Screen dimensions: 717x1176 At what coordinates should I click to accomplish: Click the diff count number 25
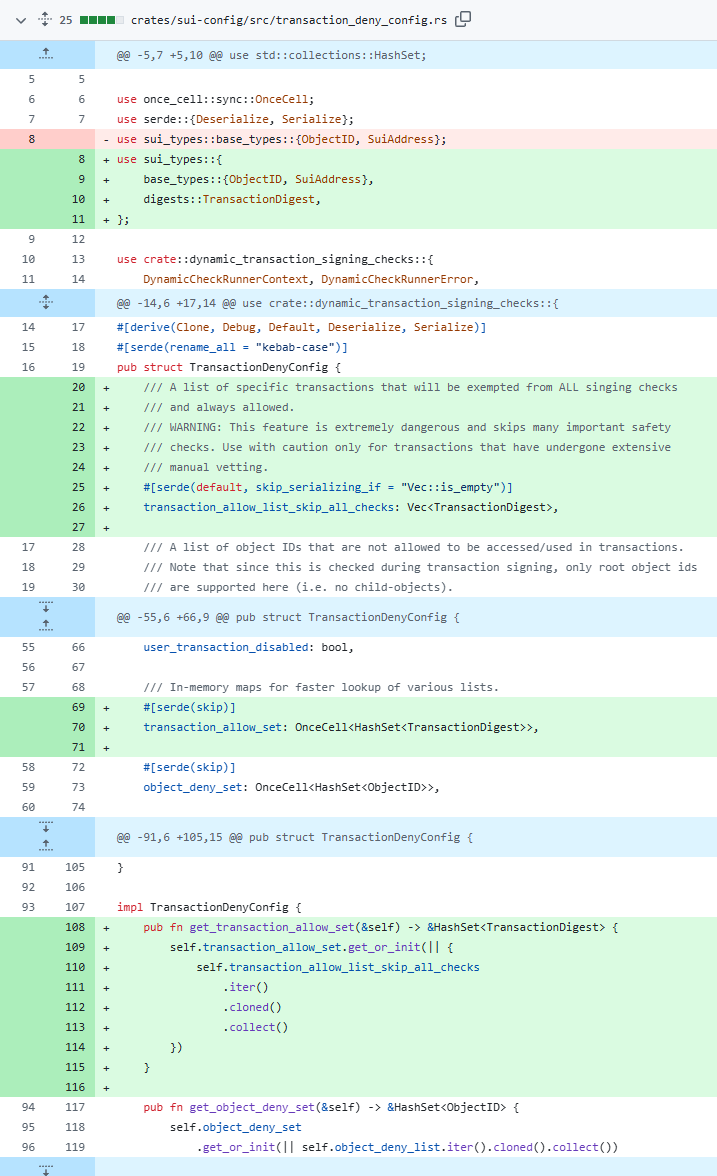point(66,20)
